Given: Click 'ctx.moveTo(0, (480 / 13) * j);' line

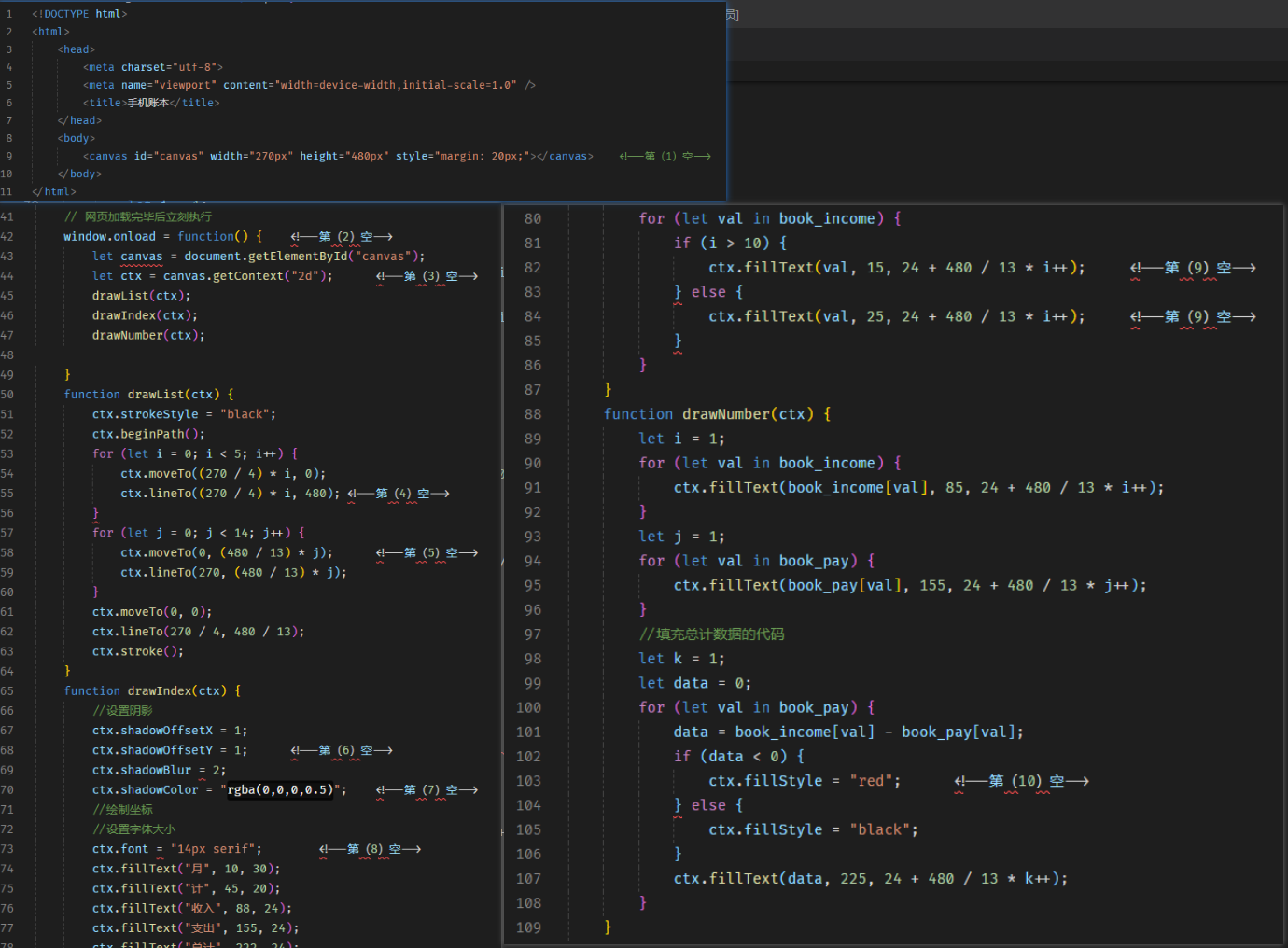Looking at the screenshot, I should coord(226,552).
